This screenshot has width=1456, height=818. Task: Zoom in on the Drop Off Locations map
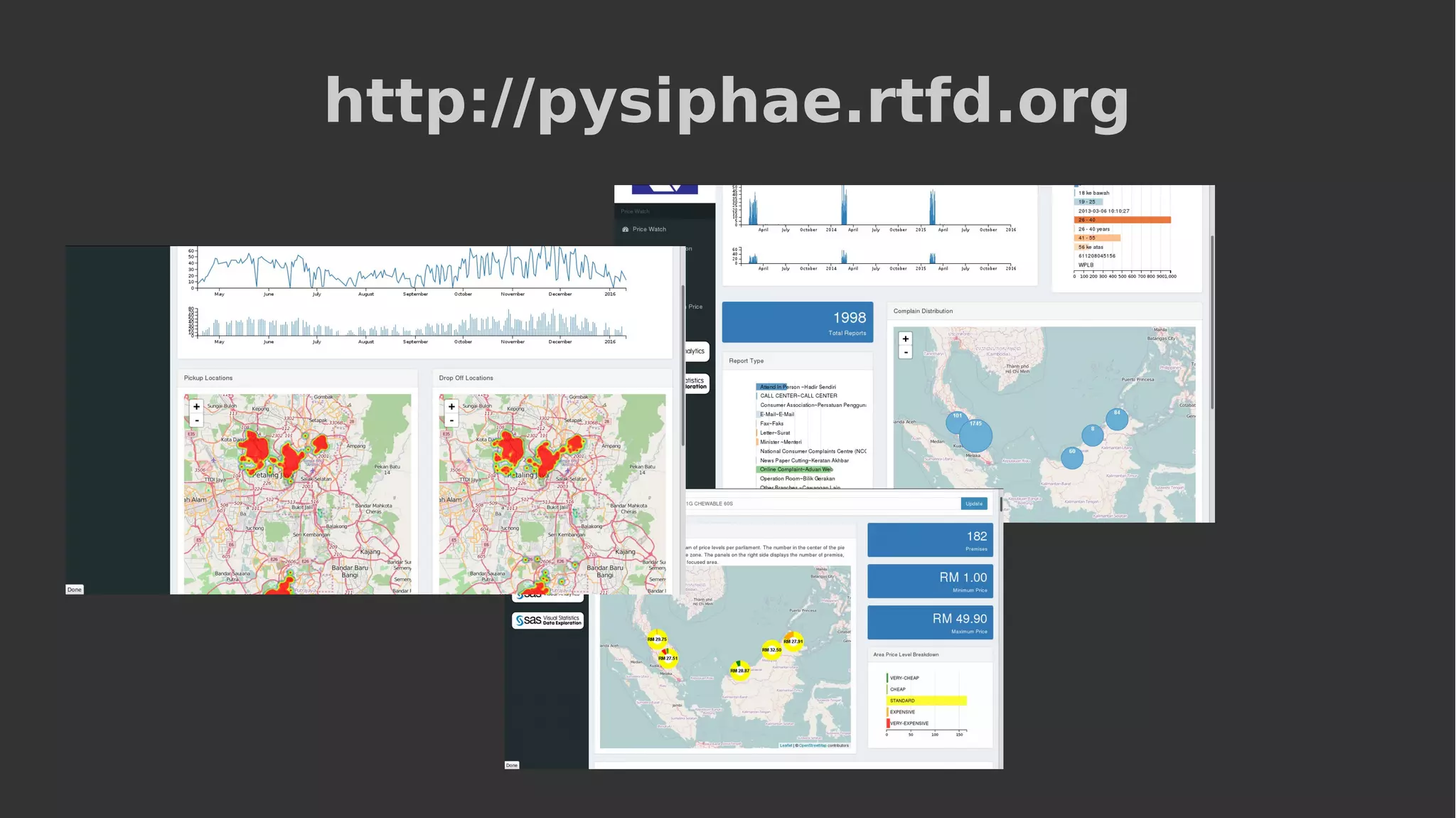click(451, 407)
